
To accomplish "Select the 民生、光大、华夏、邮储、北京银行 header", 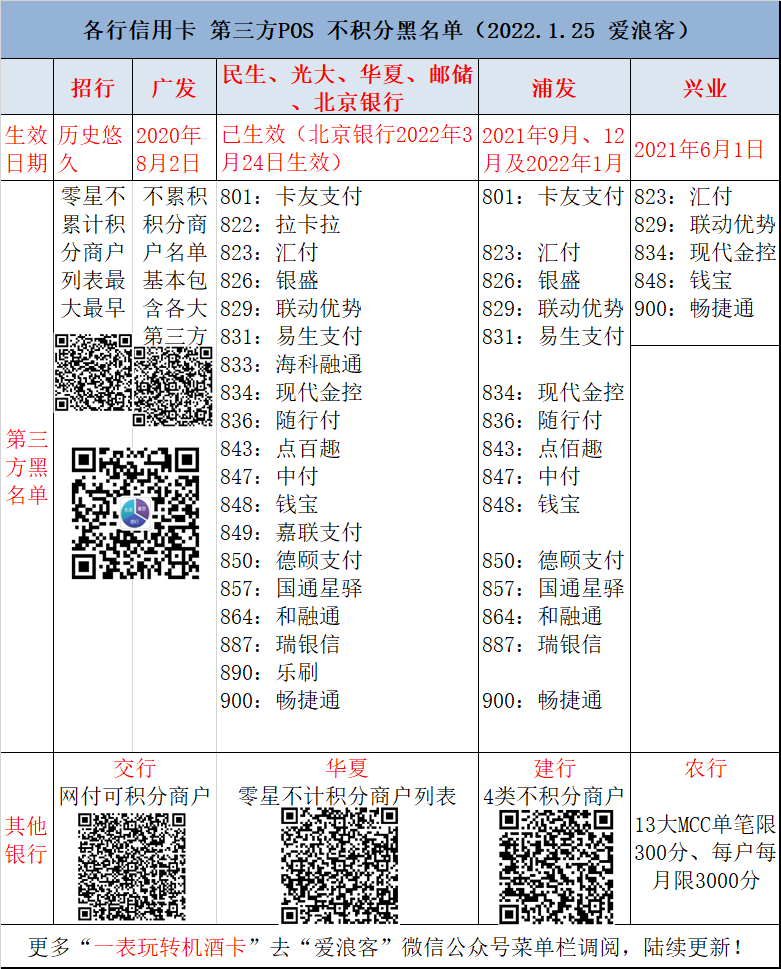I will [347, 88].
